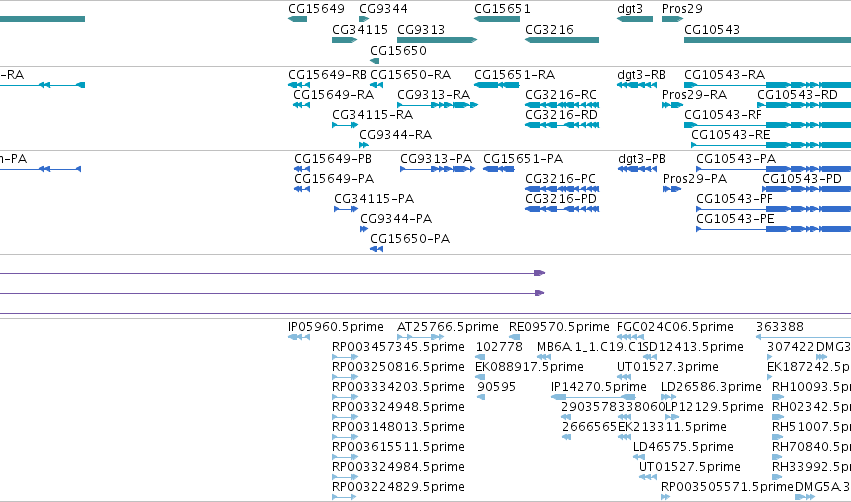Viewport: 851px width, 502px height.
Task: Open transcript CG9313-RA
Action: click(434, 95)
